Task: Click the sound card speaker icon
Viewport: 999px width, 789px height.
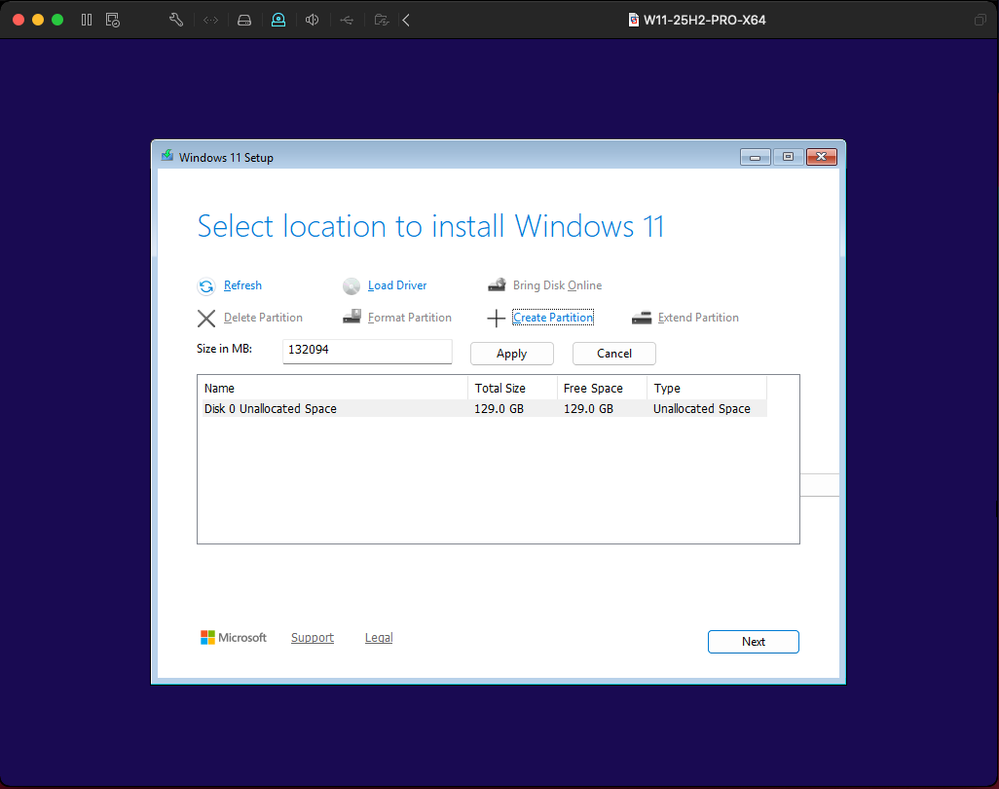Action: click(312, 20)
